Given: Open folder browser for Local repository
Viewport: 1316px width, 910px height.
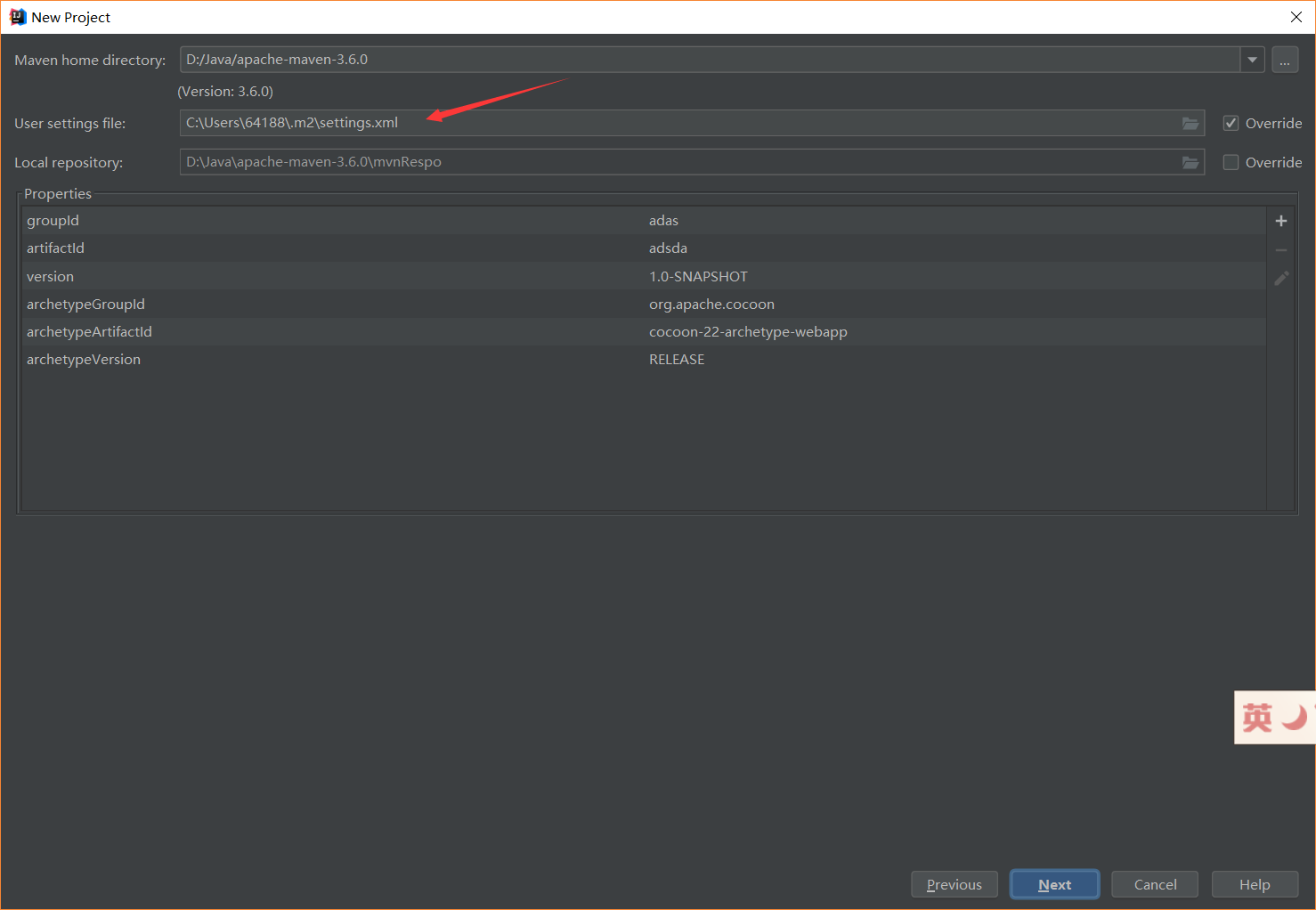Looking at the screenshot, I should coord(1190,162).
